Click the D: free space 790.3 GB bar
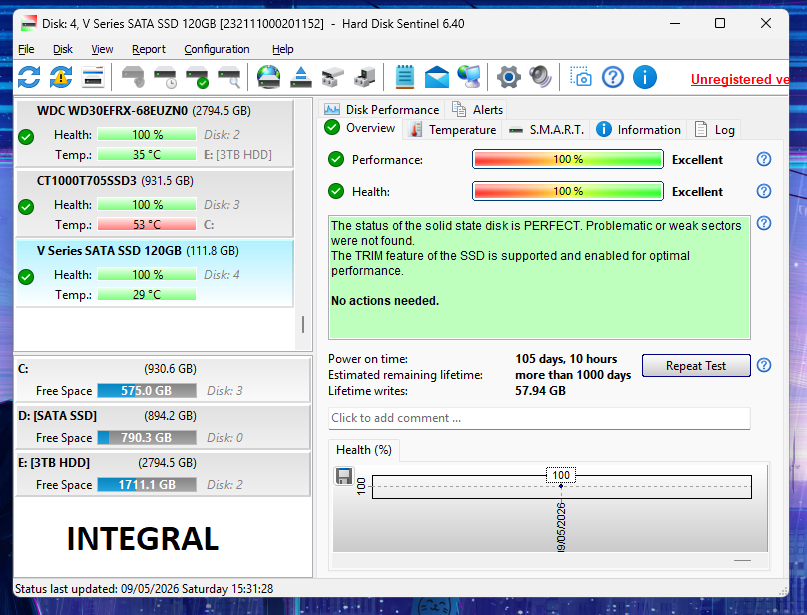This screenshot has height=615, width=807. pos(147,437)
